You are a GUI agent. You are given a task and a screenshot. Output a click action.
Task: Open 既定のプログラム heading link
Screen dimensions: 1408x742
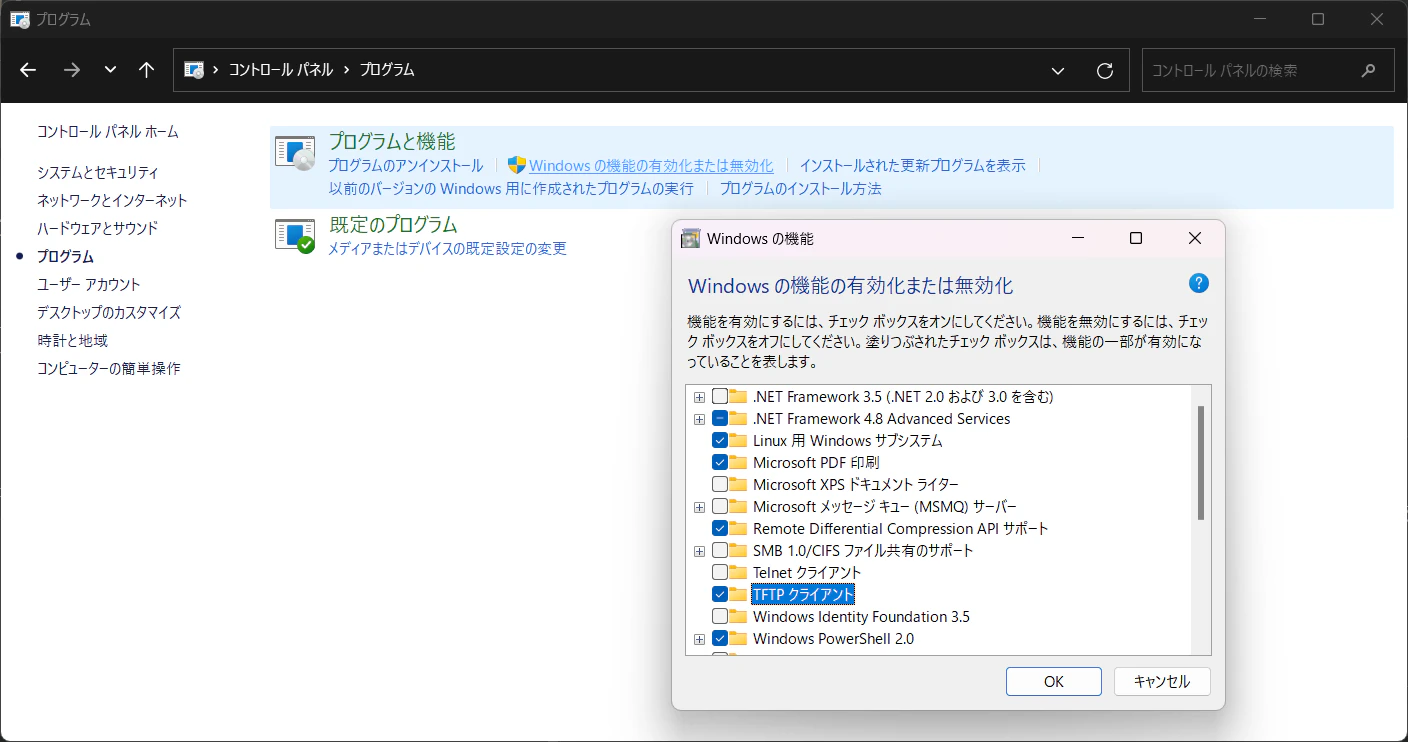[x=393, y=225]
